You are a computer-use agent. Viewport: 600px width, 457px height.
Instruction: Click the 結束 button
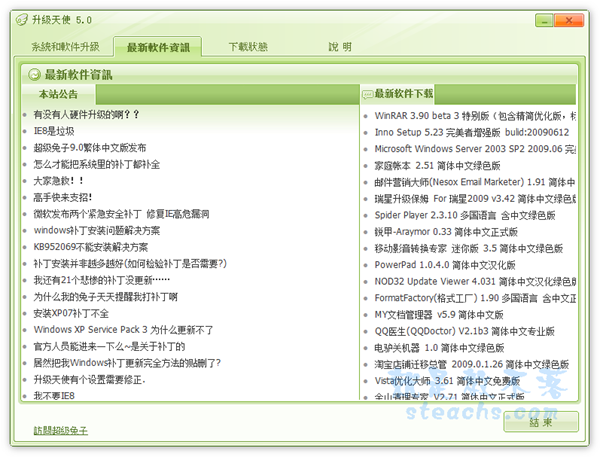pyautogui.click(x=541, y=422)
